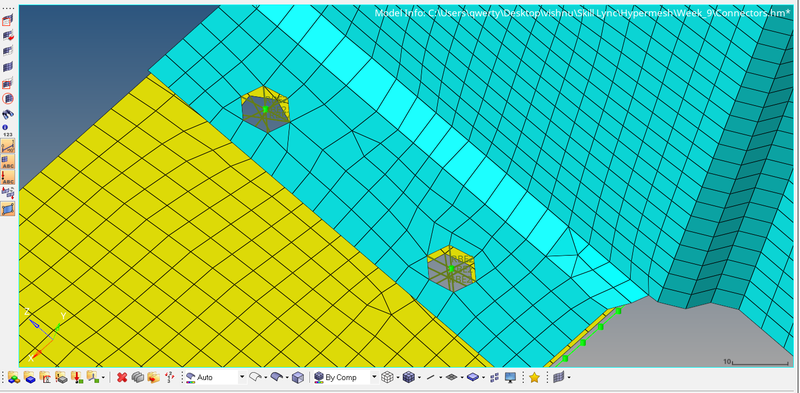
Task: Select the solid cube geometry icon
Action: coord(408,378)
